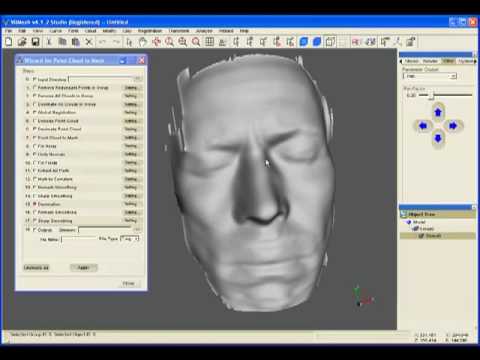Click the Open file toolbar icon
The width and height of the screenshot is (480, 360).
pyautogui.click(x=22, y=42)
